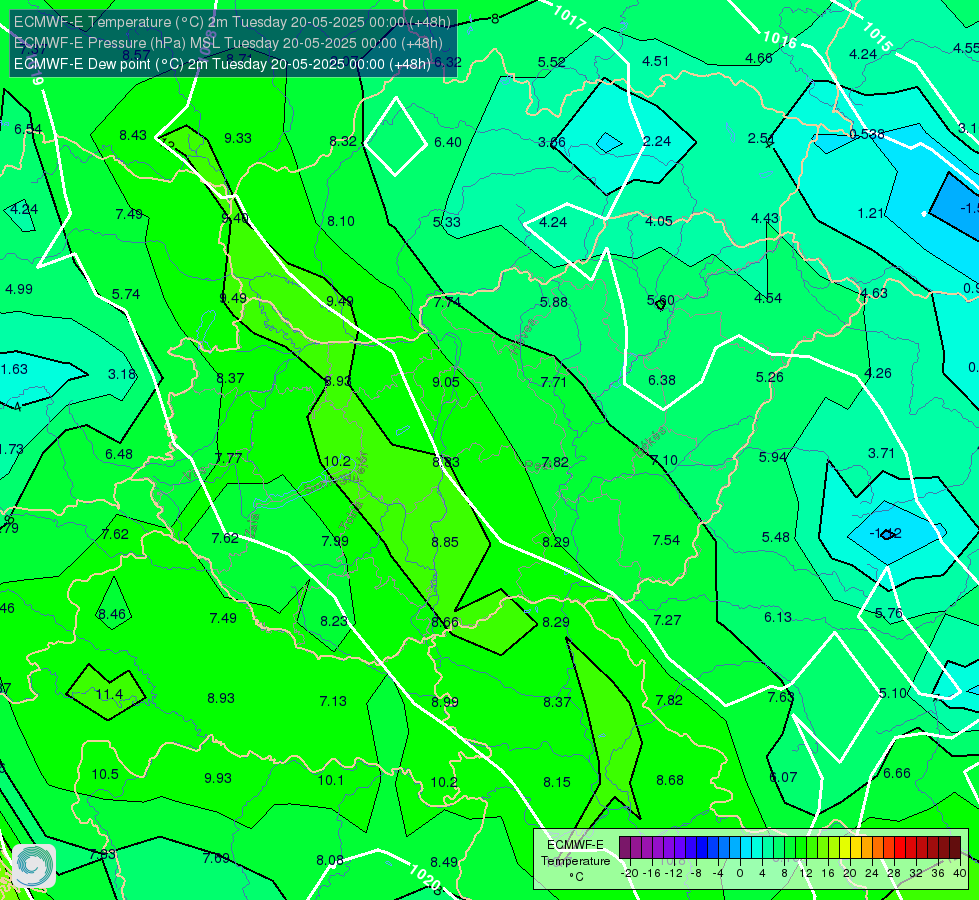Click the 9.05 temperature value
The width and height of the screenshot is (979, 900).
click(x=446, y=382)
